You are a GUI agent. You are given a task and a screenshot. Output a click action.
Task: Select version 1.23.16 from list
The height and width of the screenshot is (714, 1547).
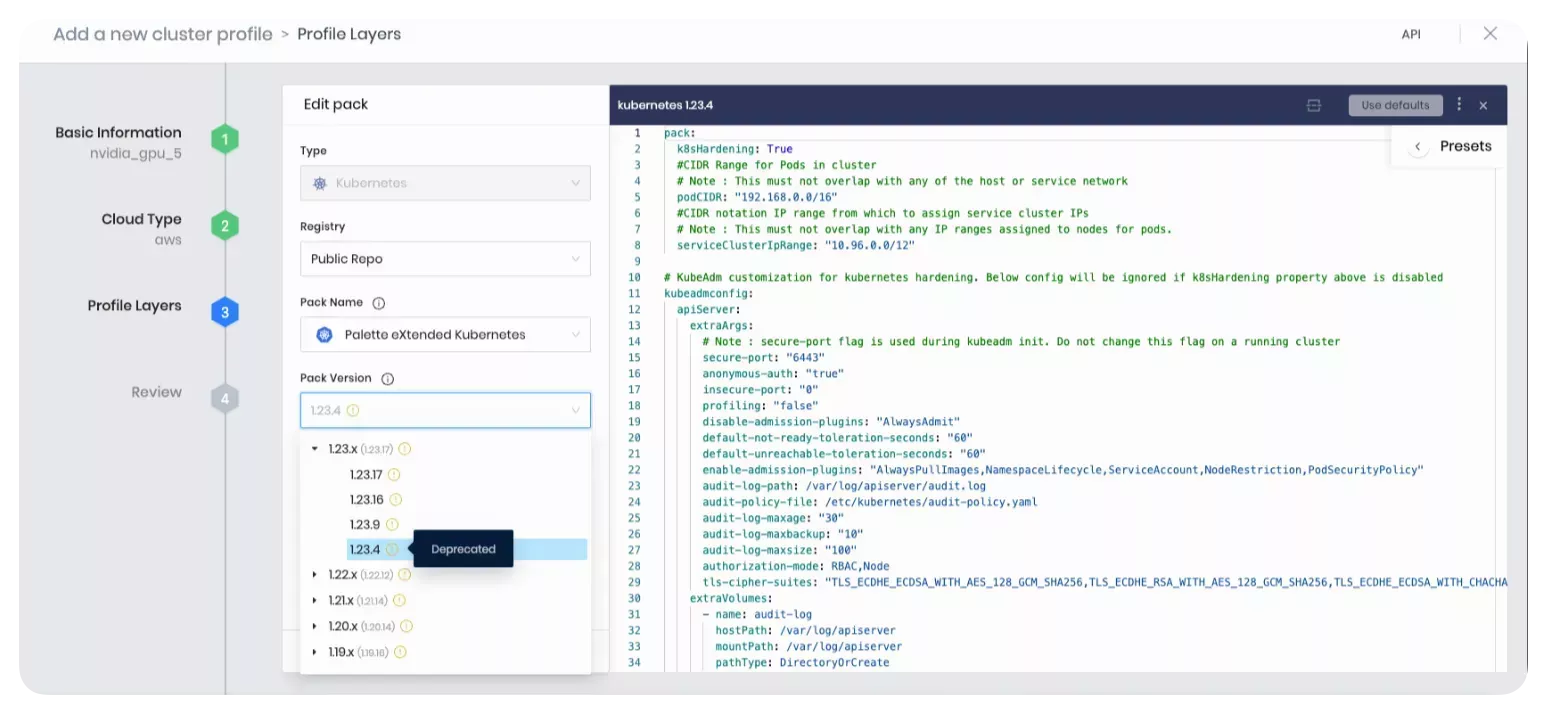(x=366, y=500)
